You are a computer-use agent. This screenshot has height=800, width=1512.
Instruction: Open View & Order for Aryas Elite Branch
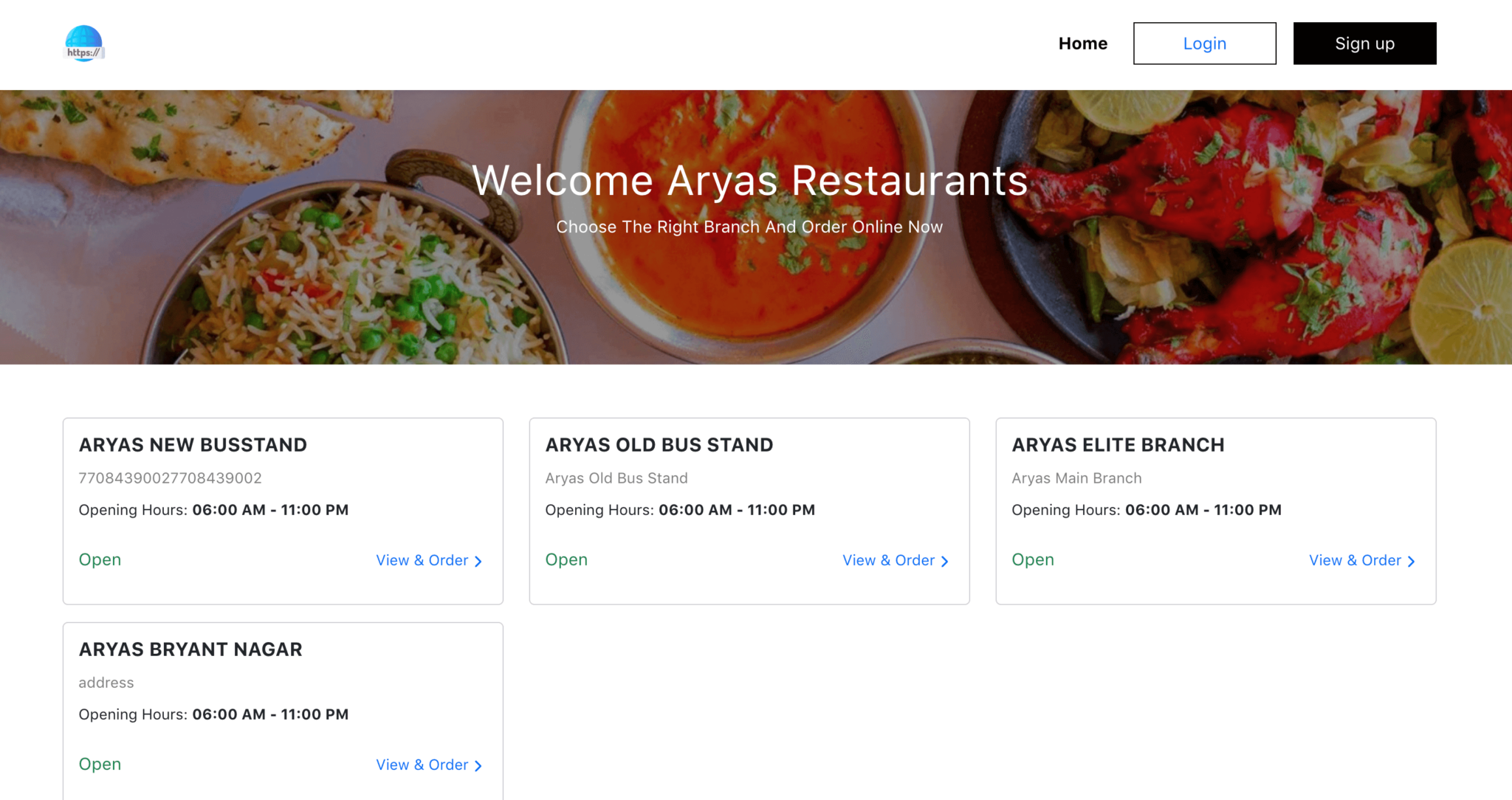(1355, 560)
